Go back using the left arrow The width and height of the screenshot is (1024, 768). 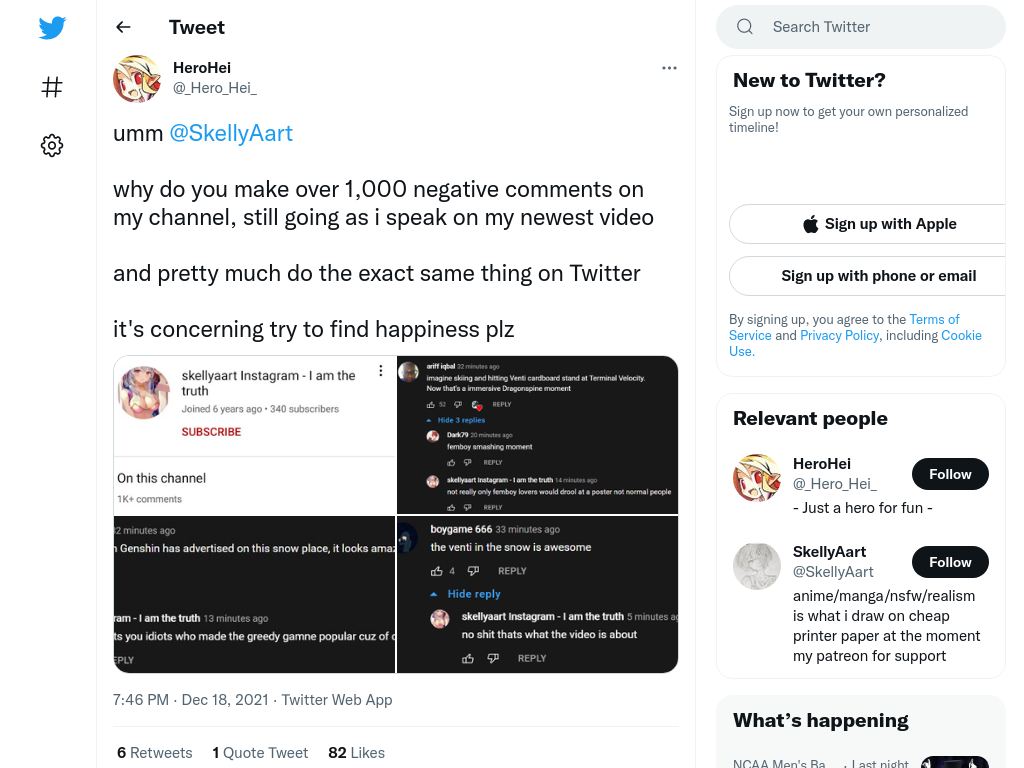point(123,27)
